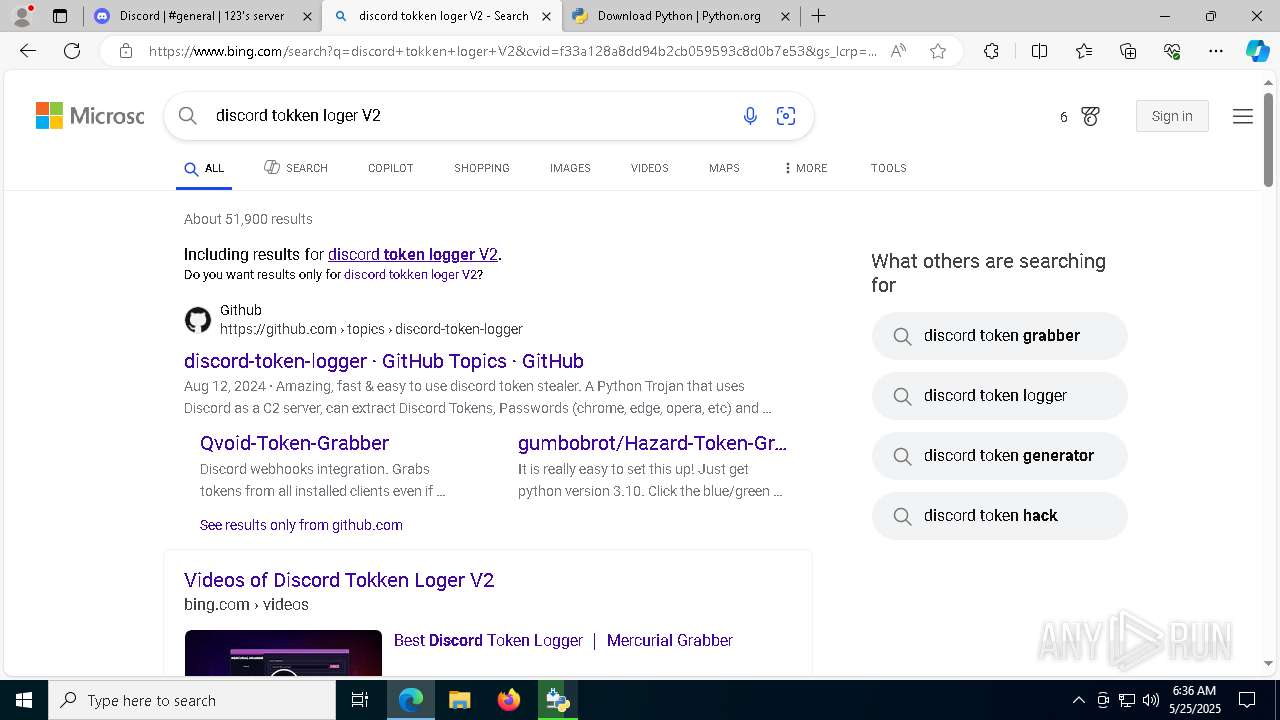This screenshot has height=720, width=1280.
Task: Open the tab actions menu icon
Action: coord(60,16)
